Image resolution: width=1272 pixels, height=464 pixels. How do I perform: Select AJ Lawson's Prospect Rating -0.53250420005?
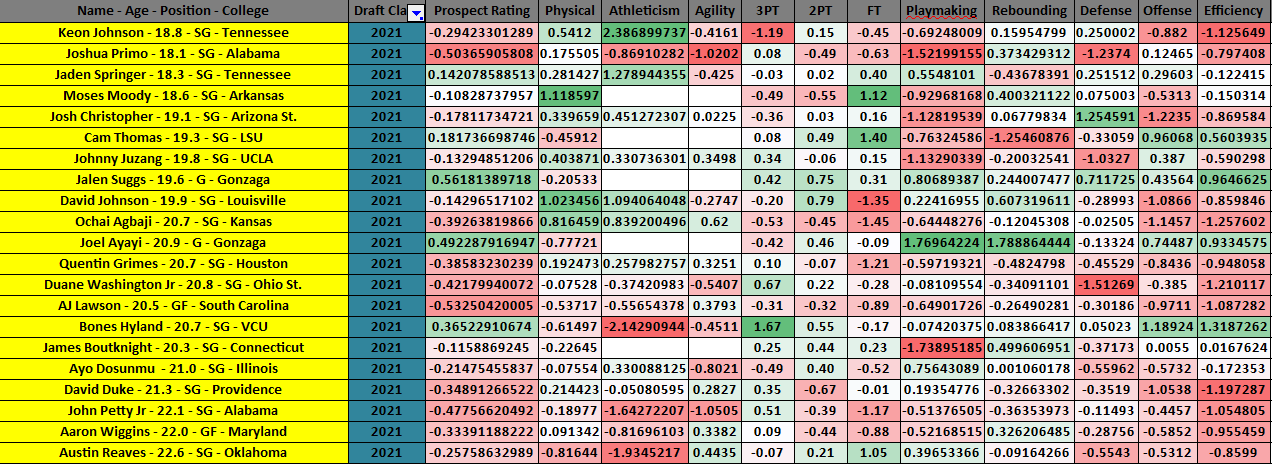click(482, 306)
